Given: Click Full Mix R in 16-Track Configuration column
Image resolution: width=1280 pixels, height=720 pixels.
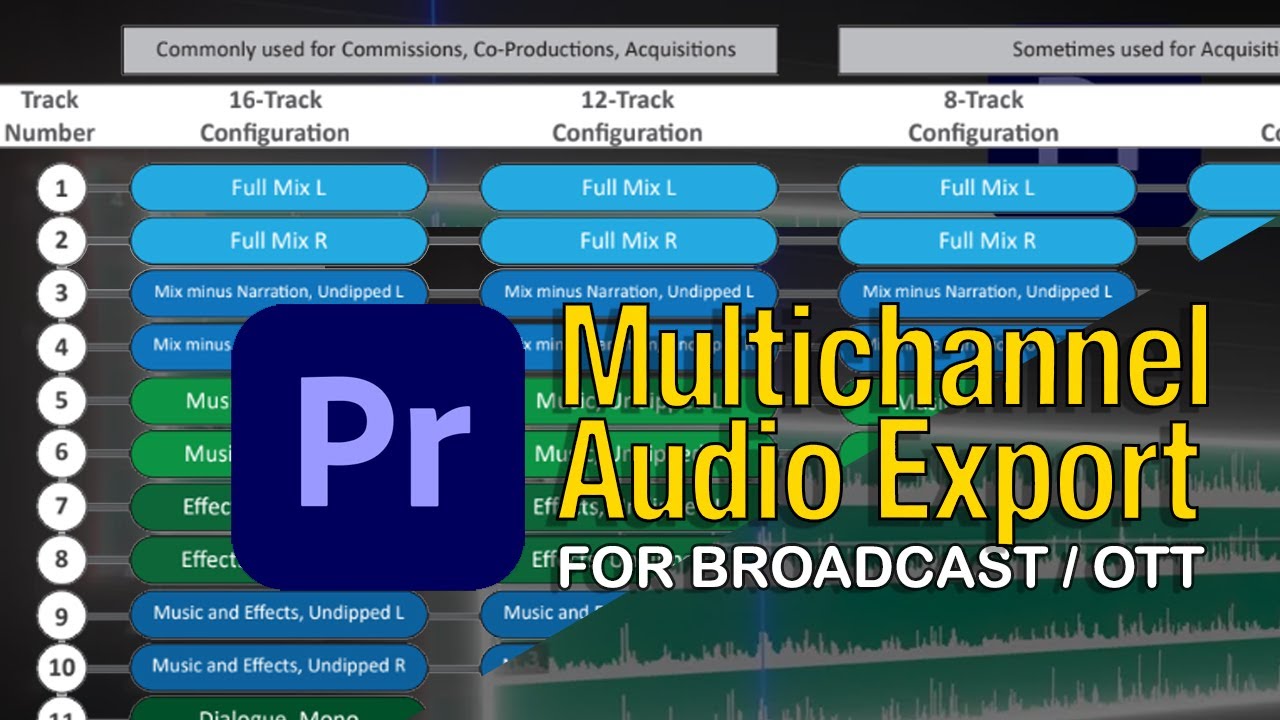Looking at the screenshot, I should (x=279, y=241).
